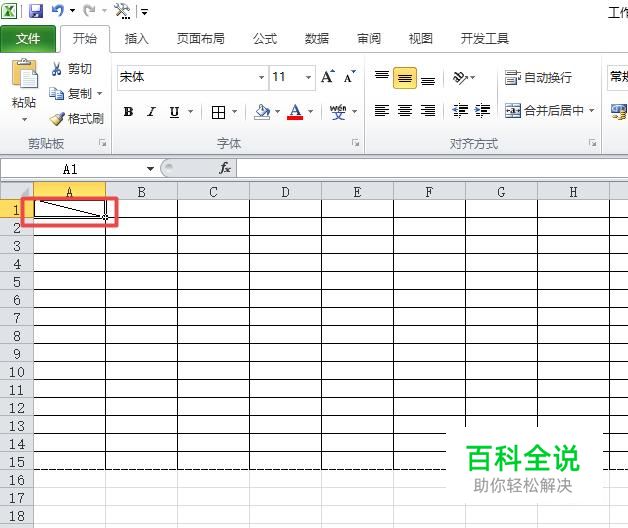
Task: Toggle Middle Align vertical alignment
Action: (405, 77)
